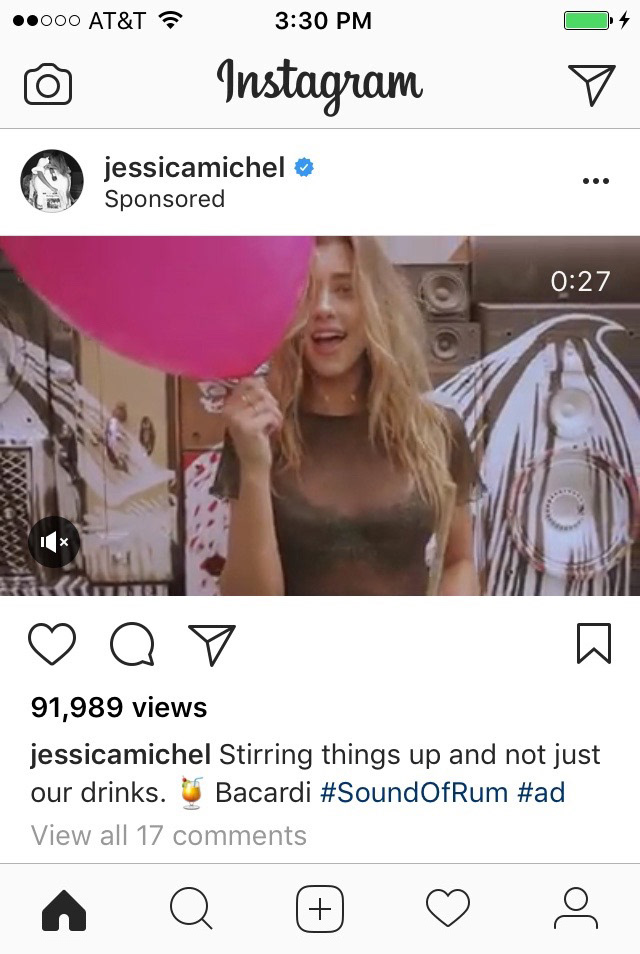Tap the Instagram logo title

[319, 85]
